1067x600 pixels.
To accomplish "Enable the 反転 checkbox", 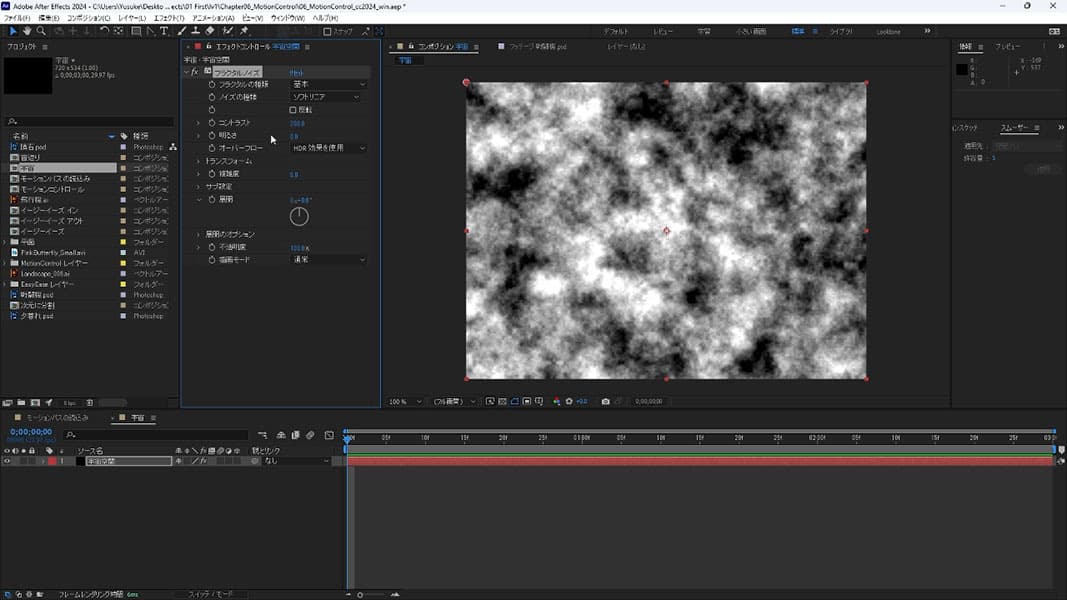I will click(x=293, y=110).
